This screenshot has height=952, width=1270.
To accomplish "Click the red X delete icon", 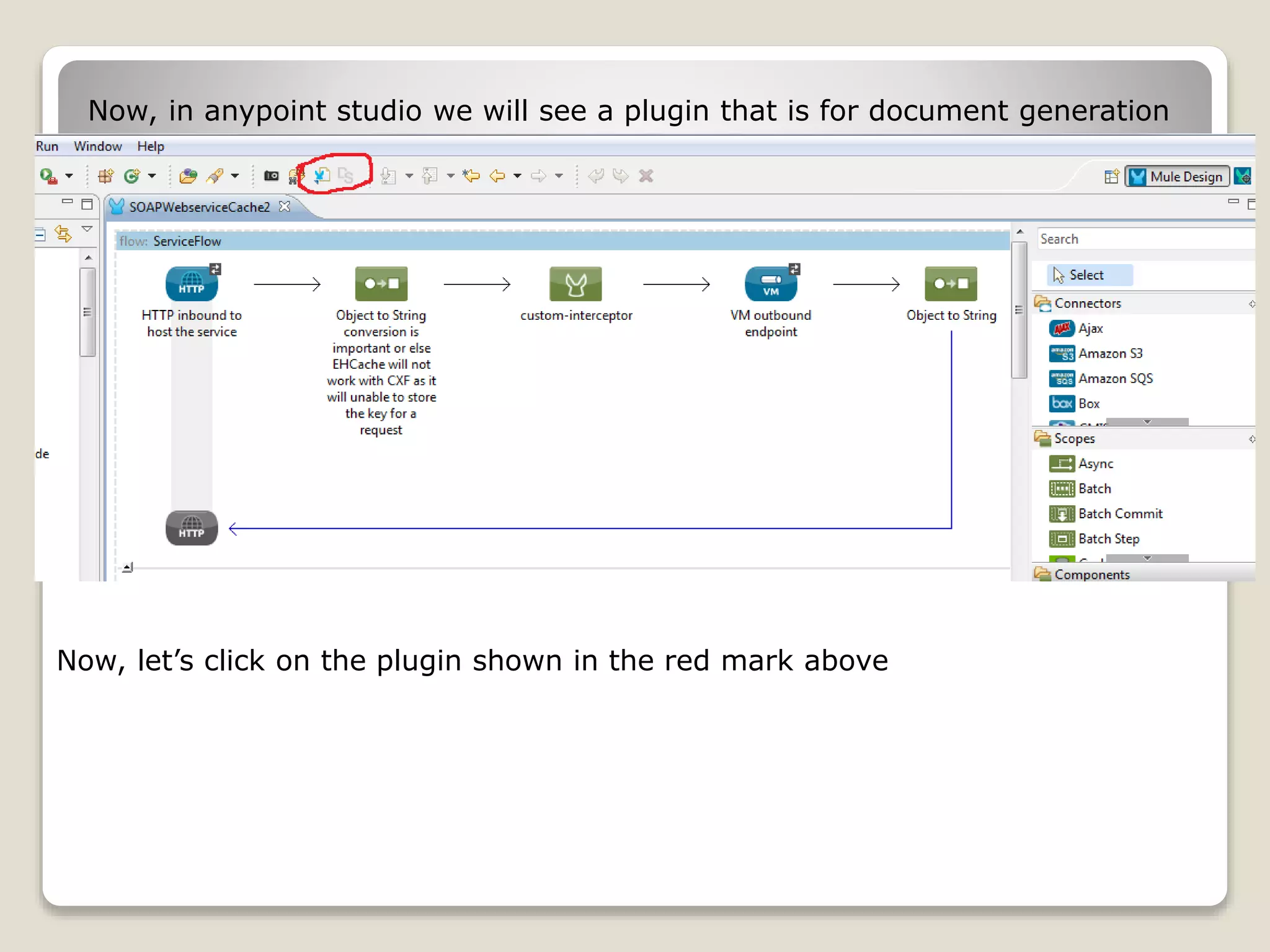I will tap(646, 176).
